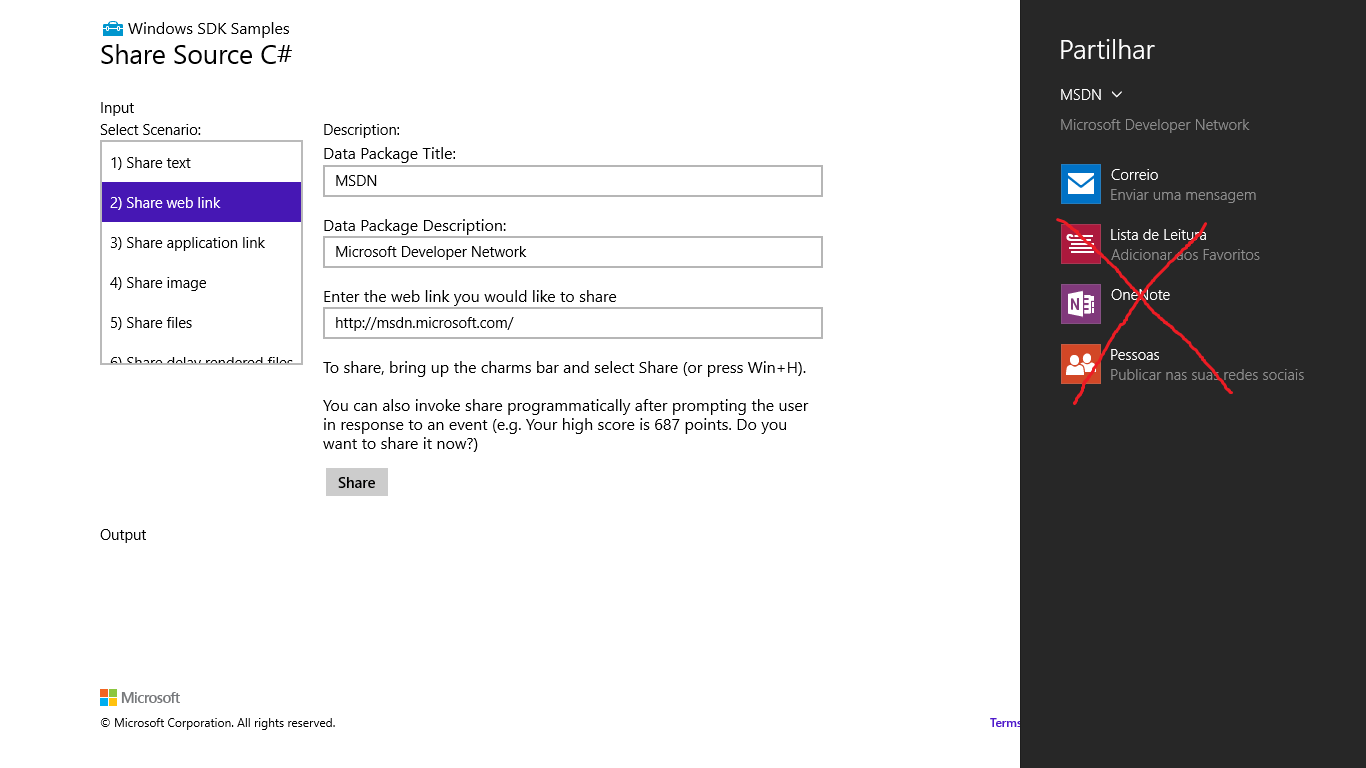Viewport: 1366px width, 768px height.
Task: Click the gray Share button
Action: click(x=357, y=482)
